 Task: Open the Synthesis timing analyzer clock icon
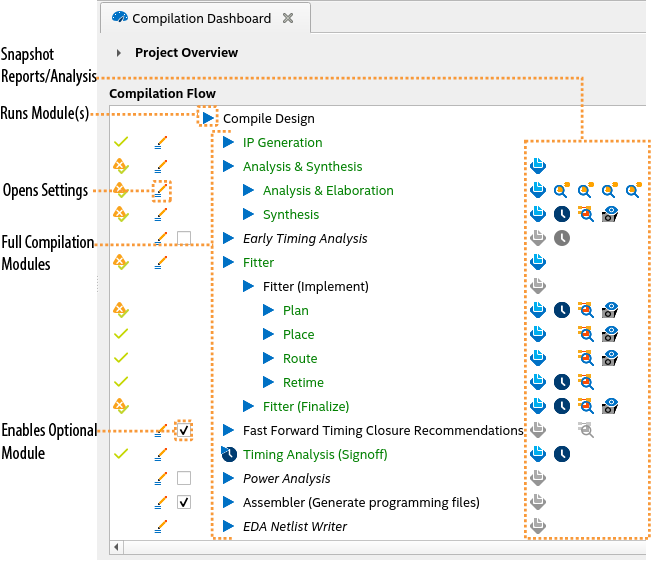pyautogui.click(x=562, y=214)
